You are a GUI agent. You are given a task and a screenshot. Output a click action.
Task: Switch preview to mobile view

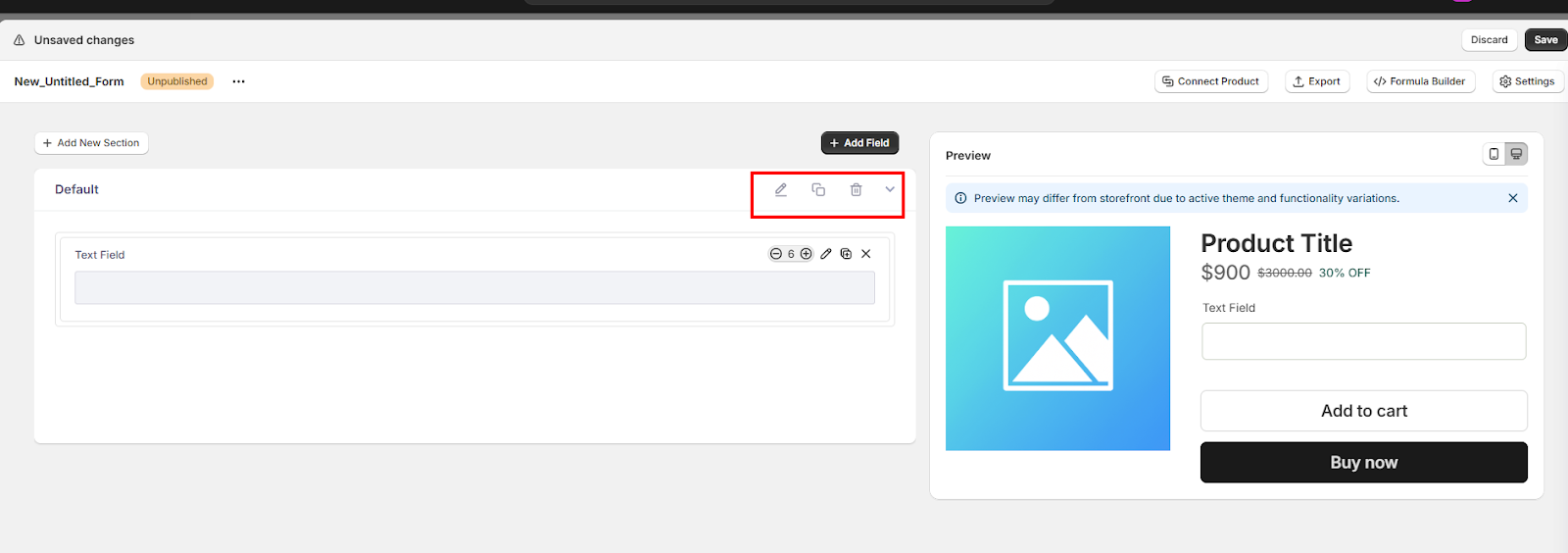click(1494, 154)
